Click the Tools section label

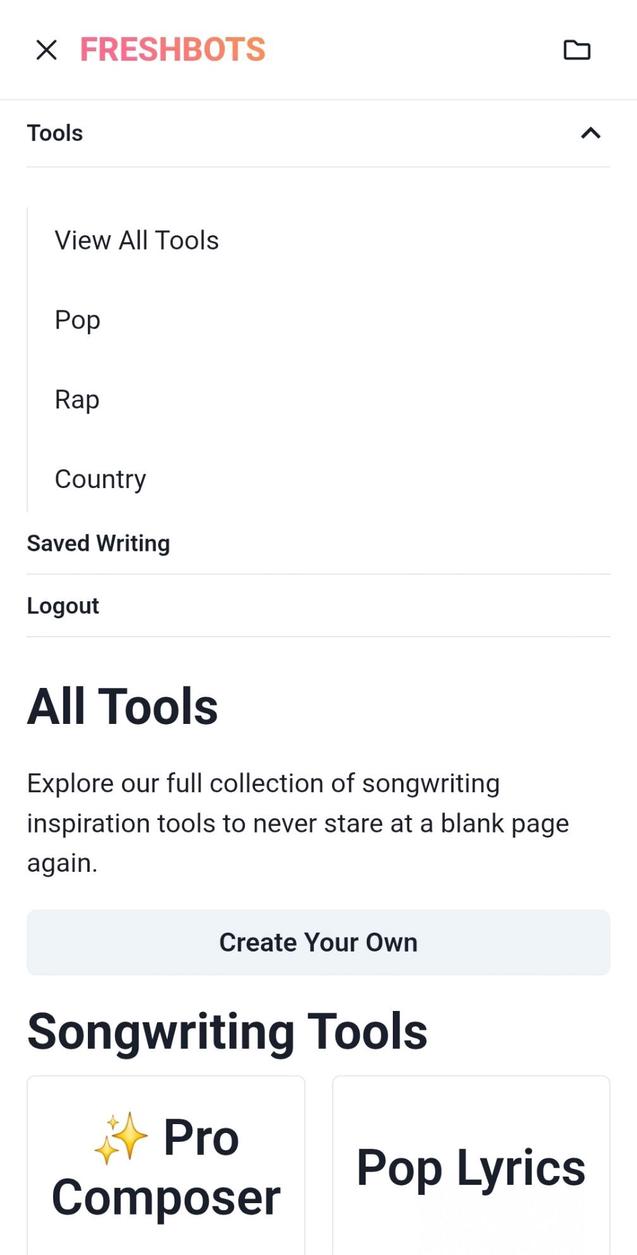point(55,132)
